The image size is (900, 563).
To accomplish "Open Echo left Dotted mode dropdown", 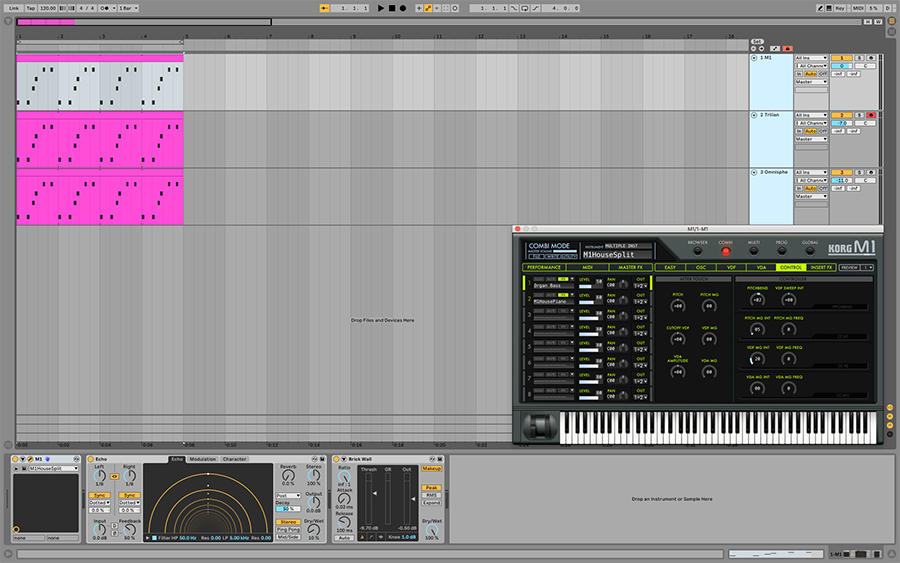I will coord(99,503).
